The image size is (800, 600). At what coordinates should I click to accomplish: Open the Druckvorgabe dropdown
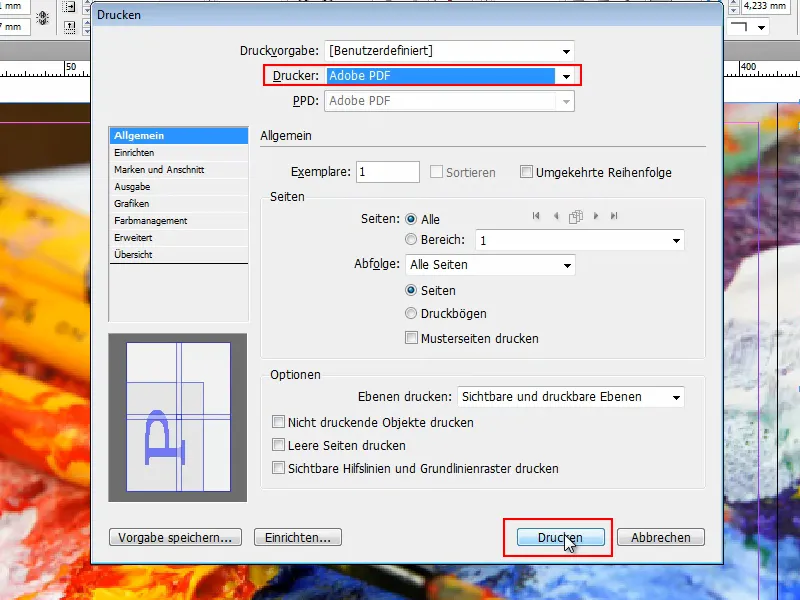(449, 51)
